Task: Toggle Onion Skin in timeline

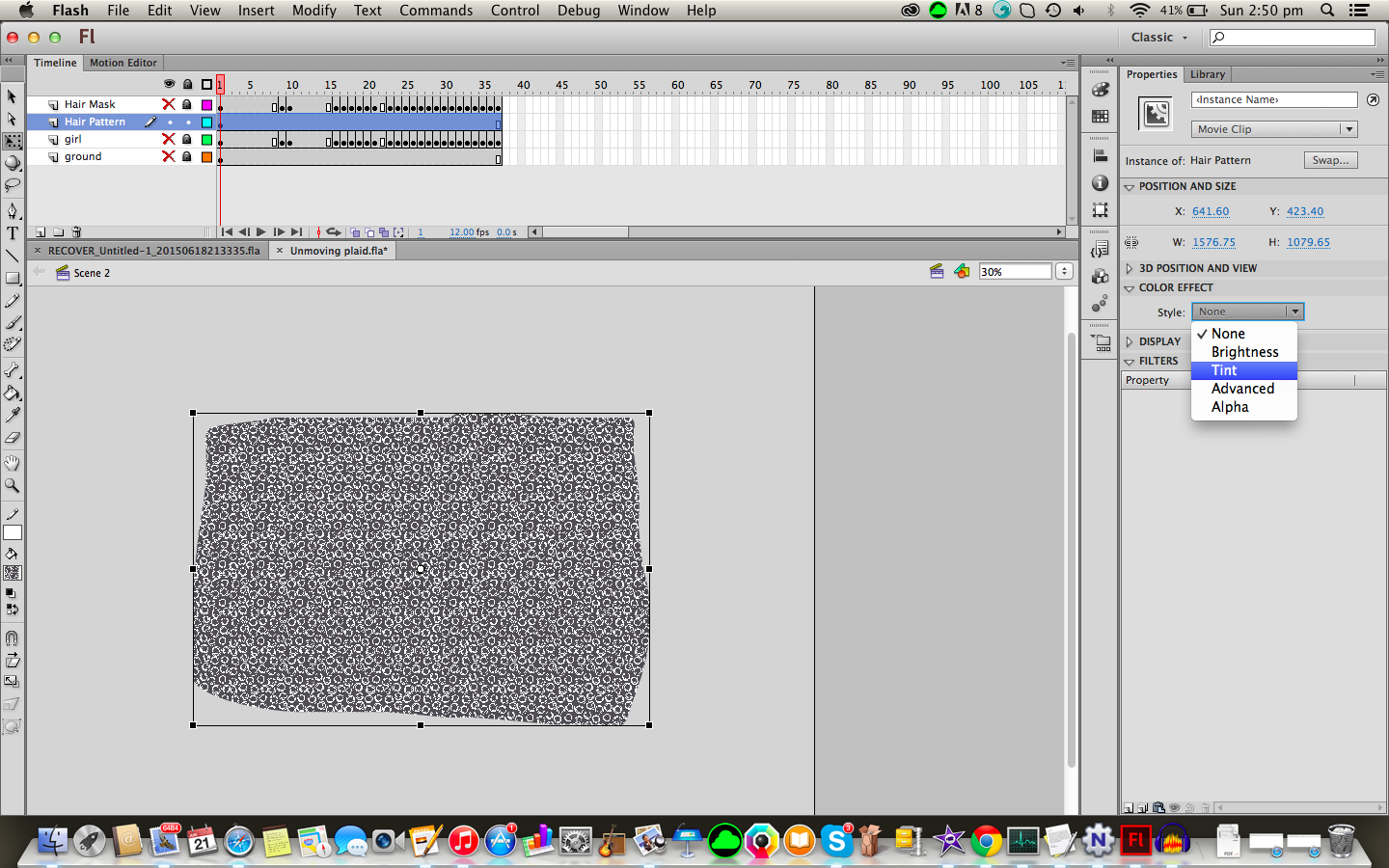Action: (x=355, y=232)
